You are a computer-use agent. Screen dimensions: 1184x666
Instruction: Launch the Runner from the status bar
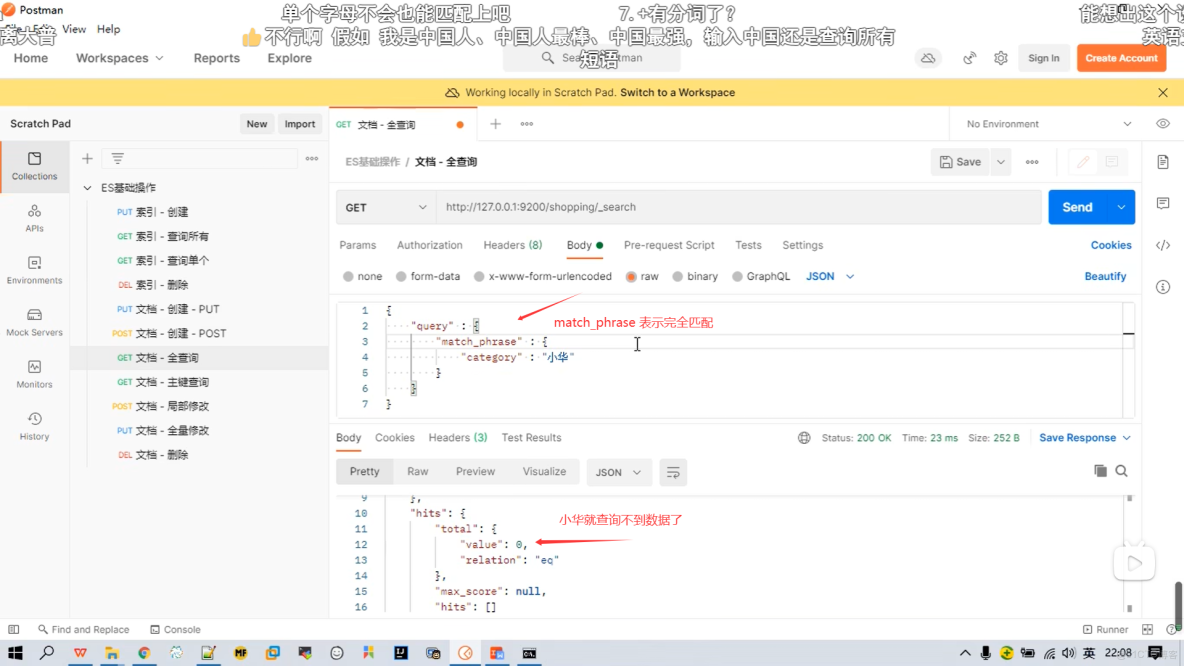click(x=1106, y=629)
